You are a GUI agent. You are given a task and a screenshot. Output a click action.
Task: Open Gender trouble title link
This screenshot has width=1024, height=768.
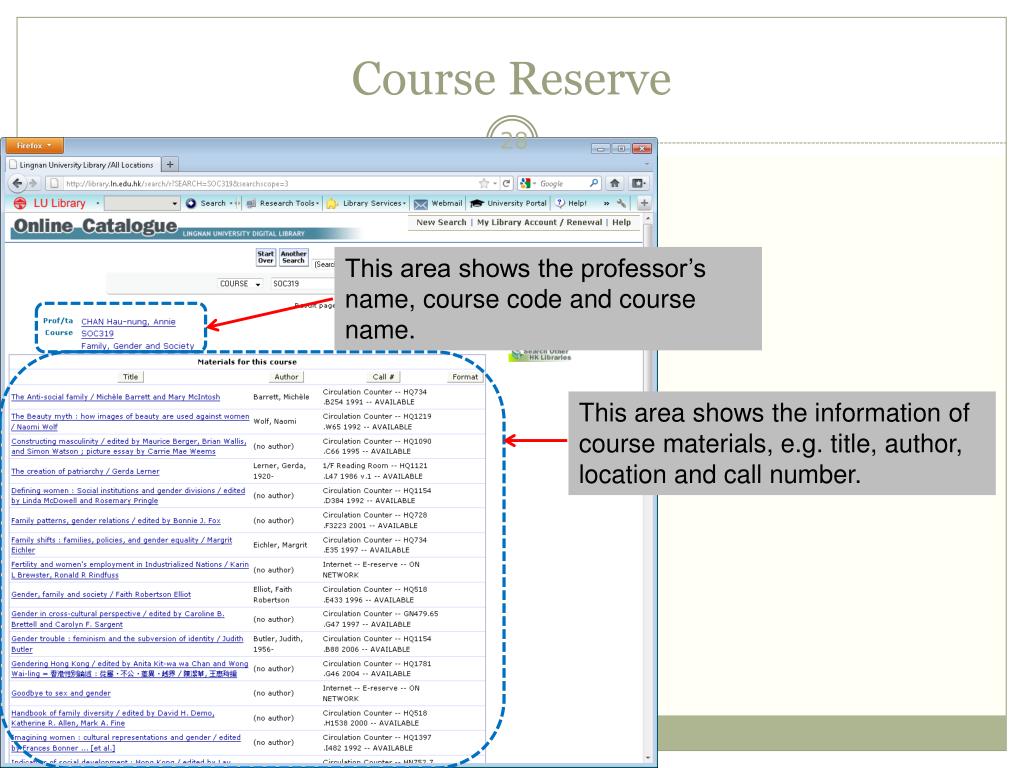pyautogui.click(x=127, y=644)
